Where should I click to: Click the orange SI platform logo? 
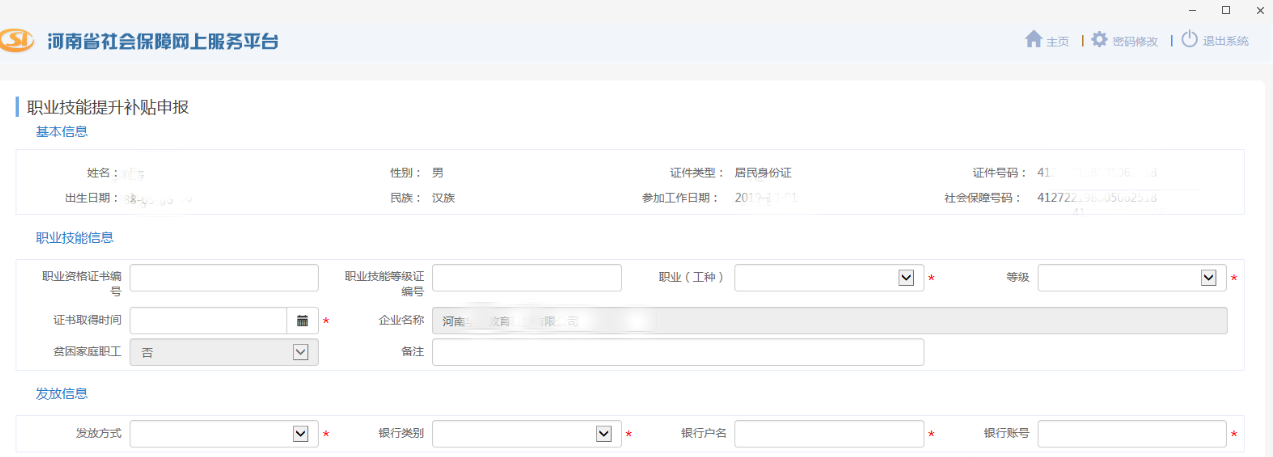(18, 41)
